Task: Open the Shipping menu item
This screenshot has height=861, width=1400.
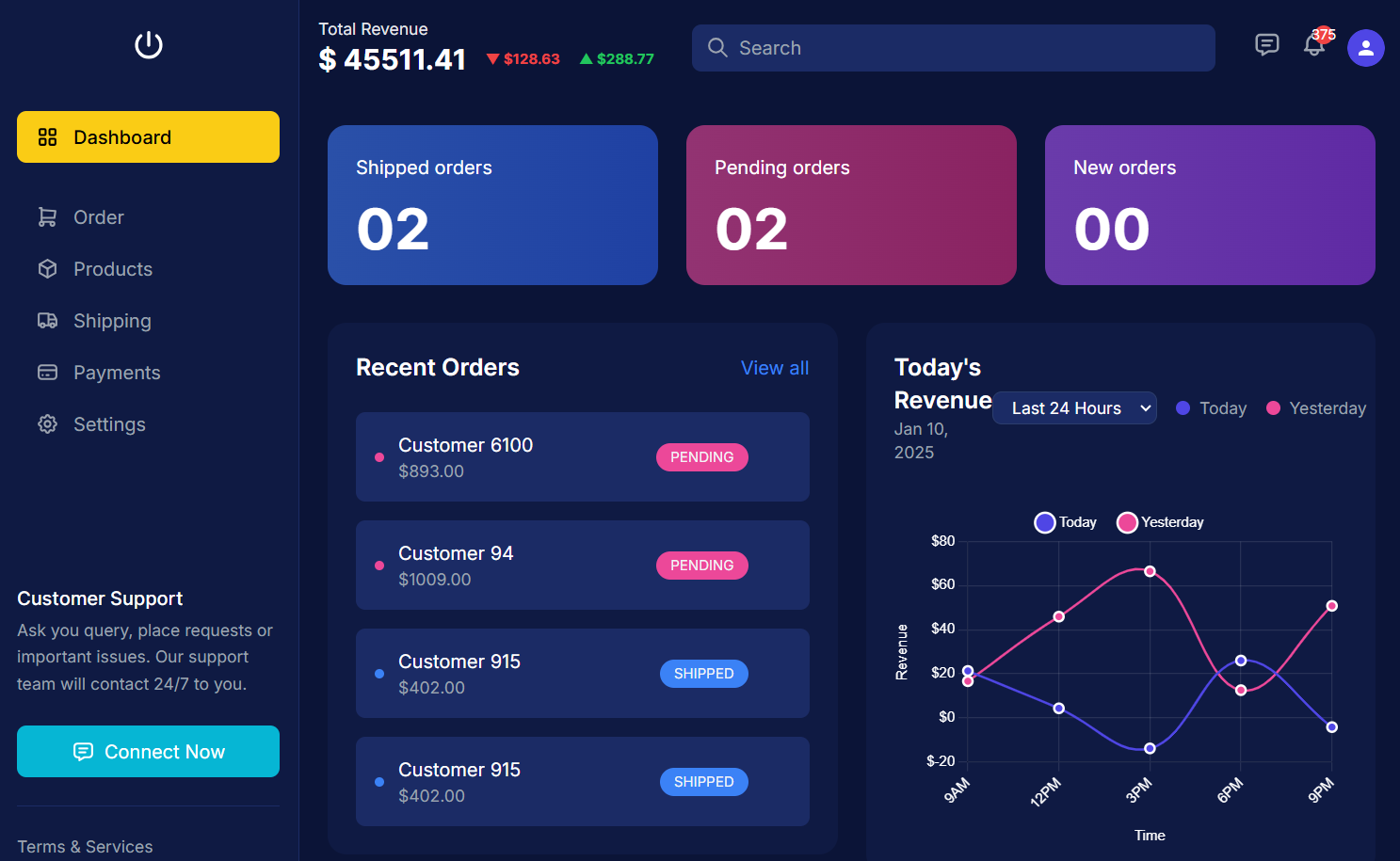Action: click(x=148, y=321)
